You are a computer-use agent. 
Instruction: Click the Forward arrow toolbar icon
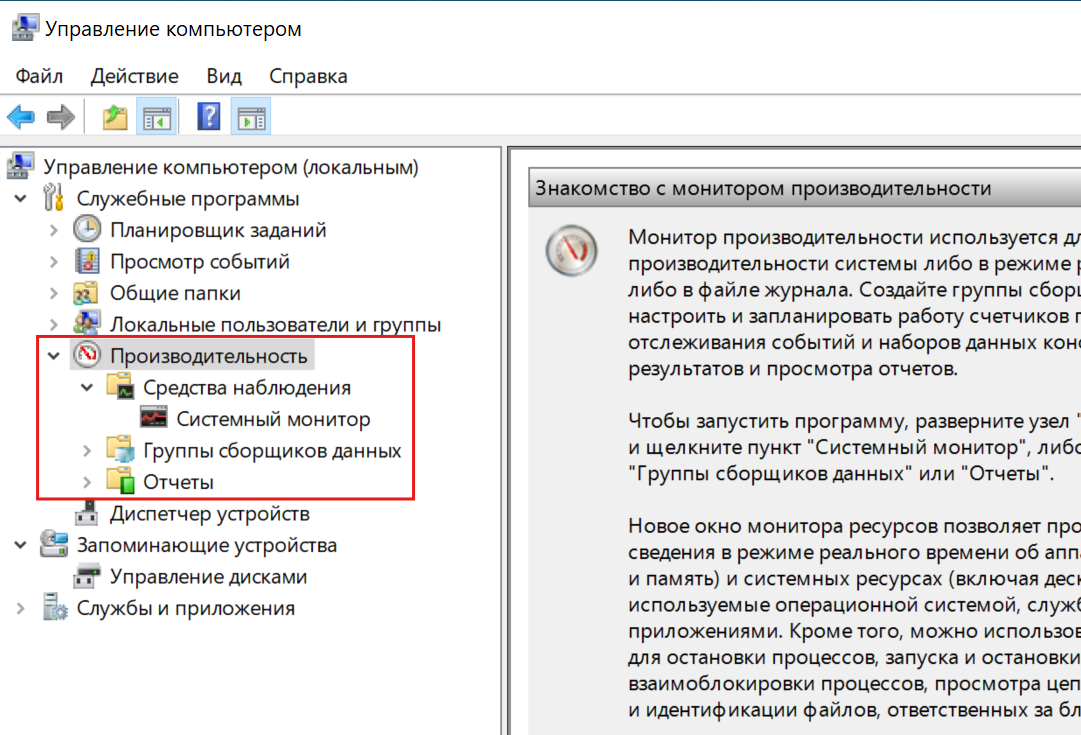62,117
